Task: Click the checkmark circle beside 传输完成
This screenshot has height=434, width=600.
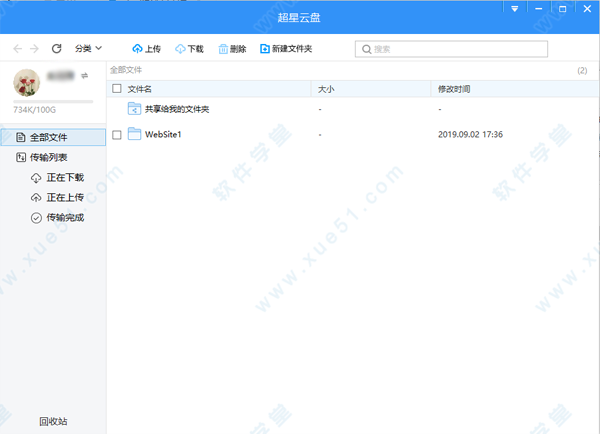Action: coord(36,218)
